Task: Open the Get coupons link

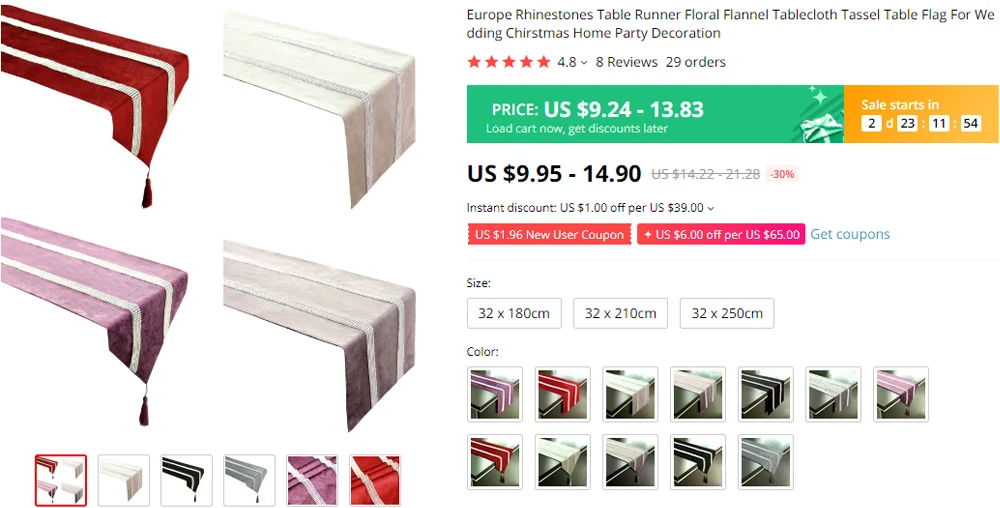Action: coord(850,234)
